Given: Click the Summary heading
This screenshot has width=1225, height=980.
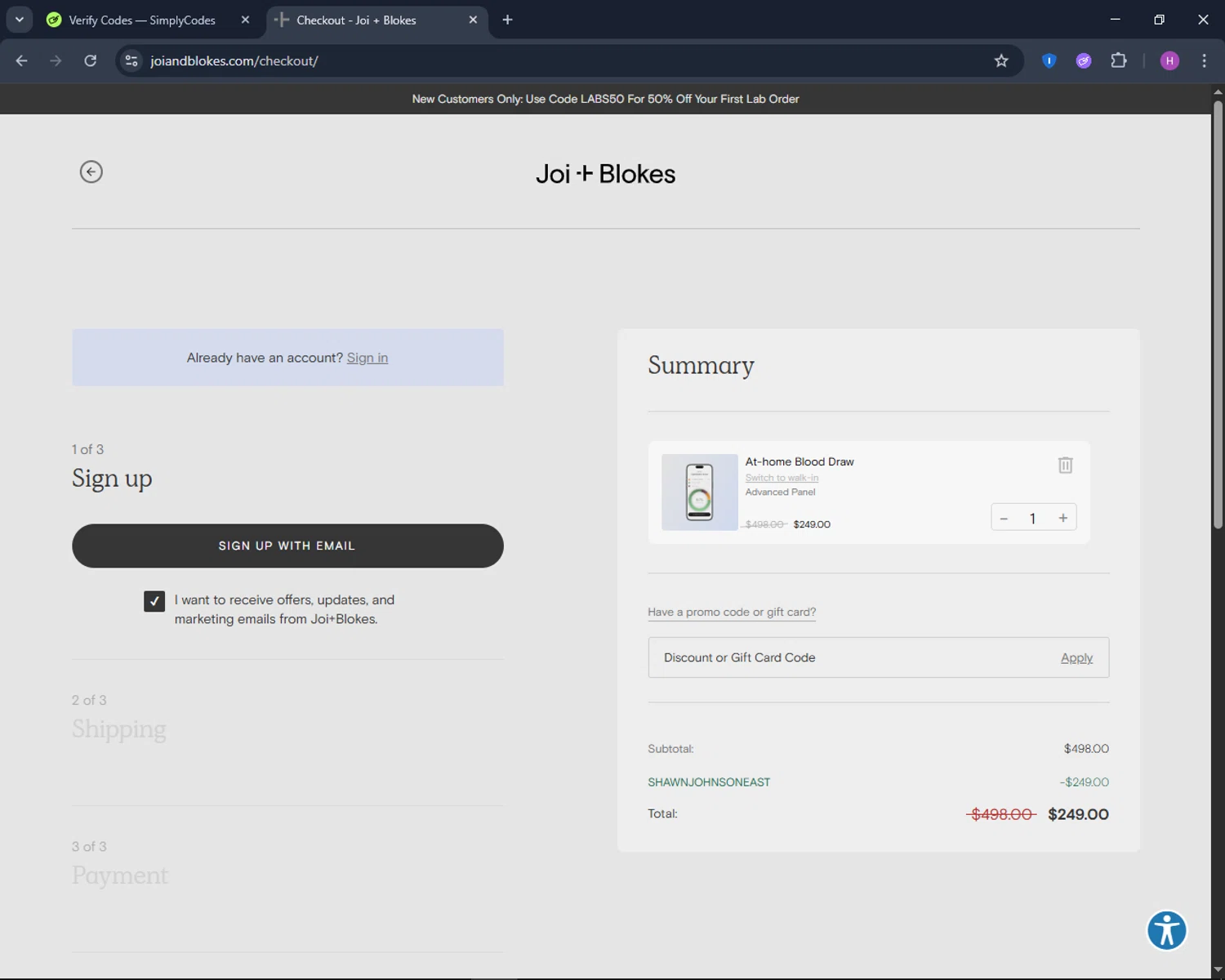Looking at the screenshot, I should click(x=701, y=365).
